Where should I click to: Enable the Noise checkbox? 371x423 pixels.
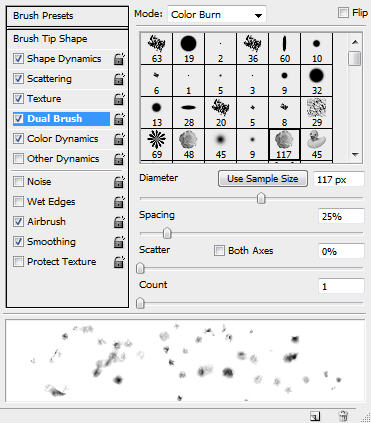click(18, 182)
